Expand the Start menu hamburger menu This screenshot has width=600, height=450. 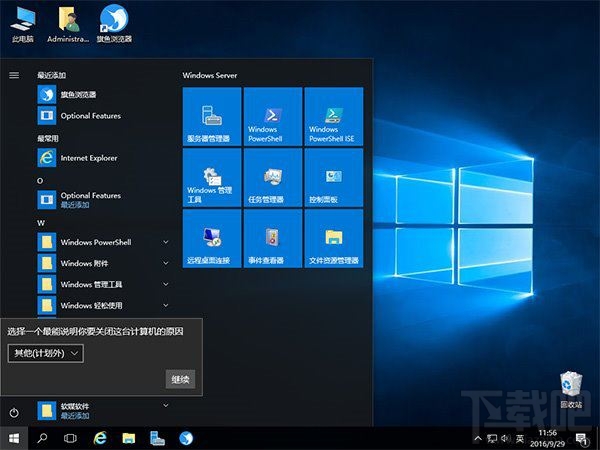(x=14, y=75)
